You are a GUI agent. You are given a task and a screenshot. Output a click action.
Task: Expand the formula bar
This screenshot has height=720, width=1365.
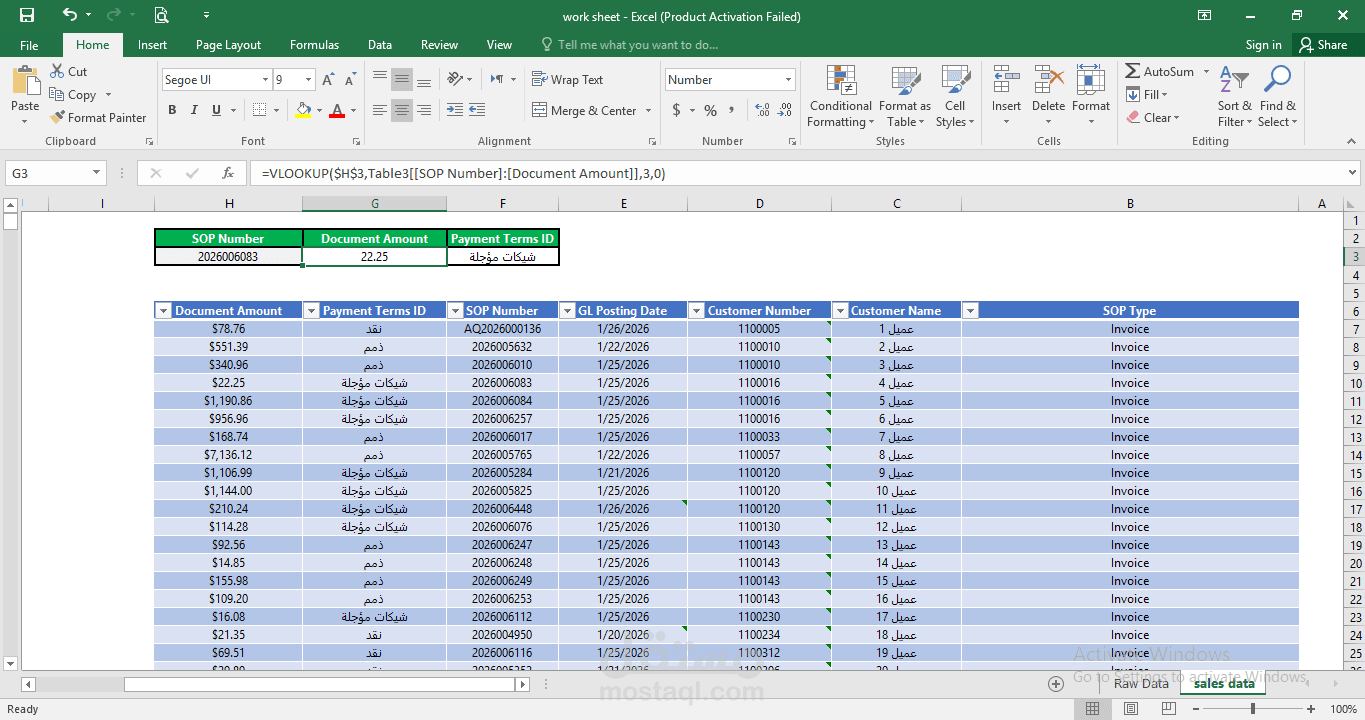click(x=1352, y=173)
